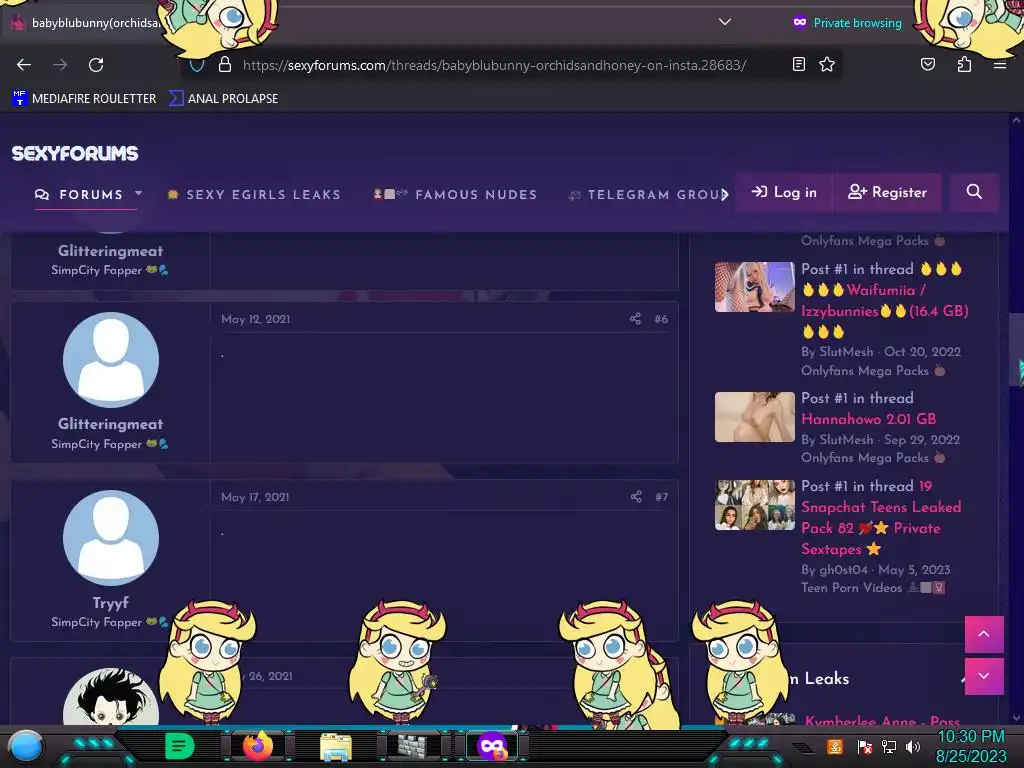The image size is (1024, 768).
Task: Open File Explorer from the taskbar
Action: (x=336, y=747)
